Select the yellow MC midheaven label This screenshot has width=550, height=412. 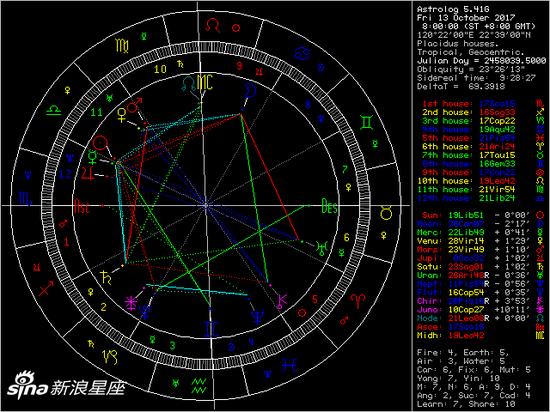pyautogui.click(x=205, y=83)
